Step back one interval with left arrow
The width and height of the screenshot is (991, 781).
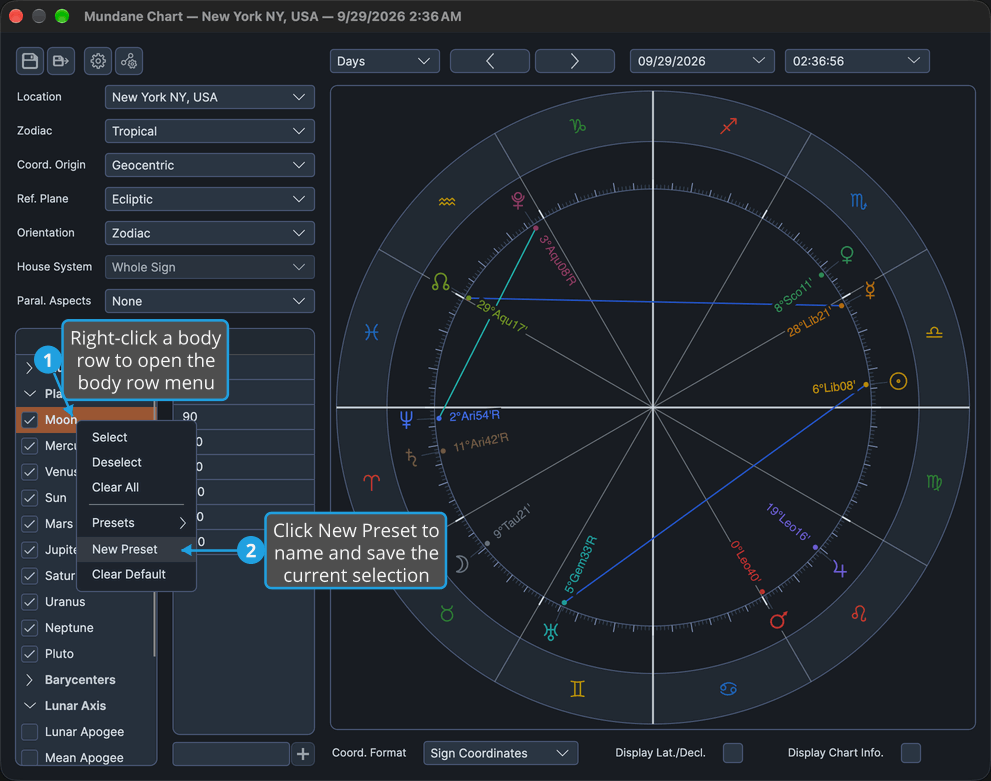pyautogui.click(x=490, y=61)
